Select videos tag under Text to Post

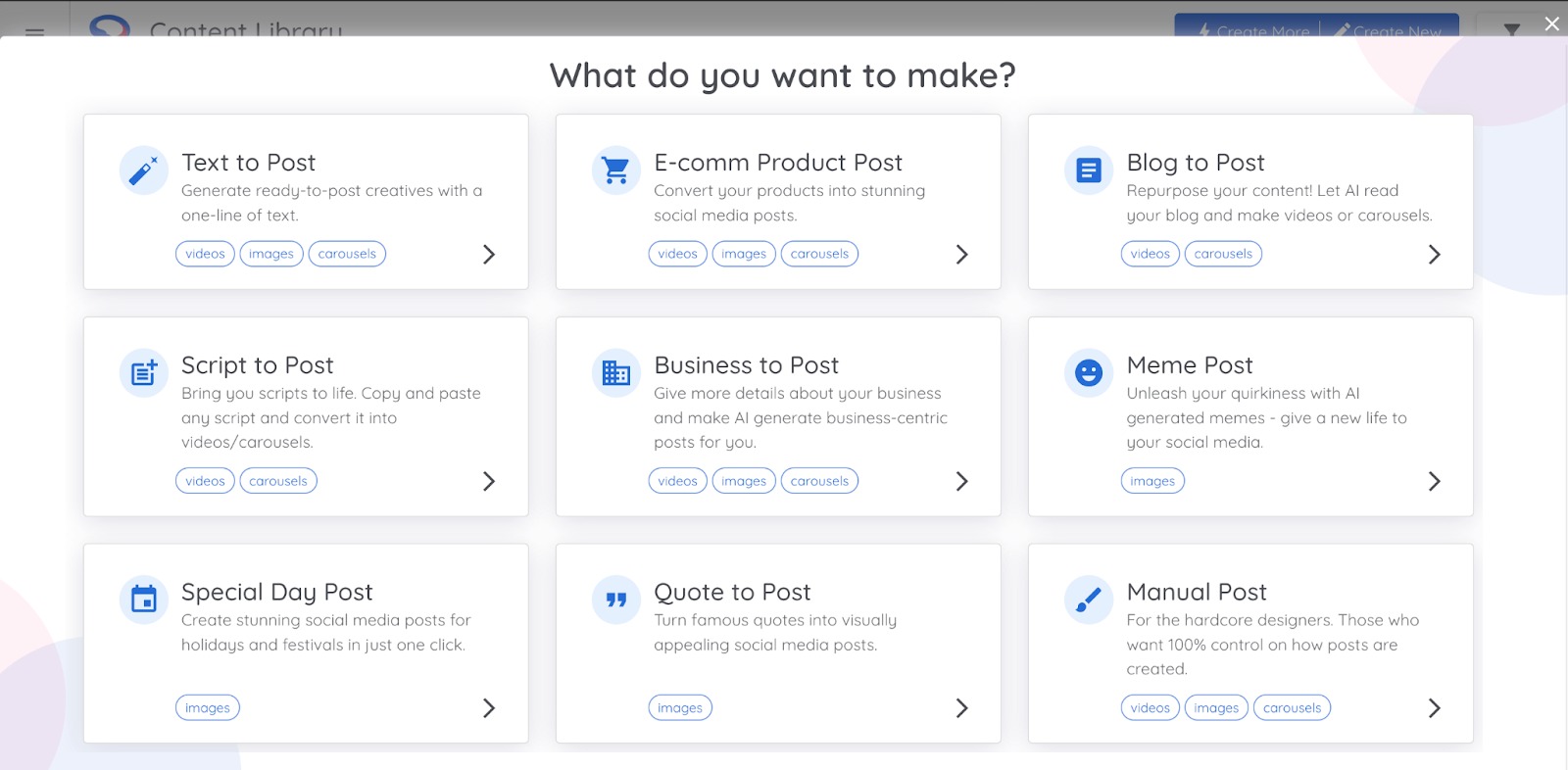tap(205, 254)
